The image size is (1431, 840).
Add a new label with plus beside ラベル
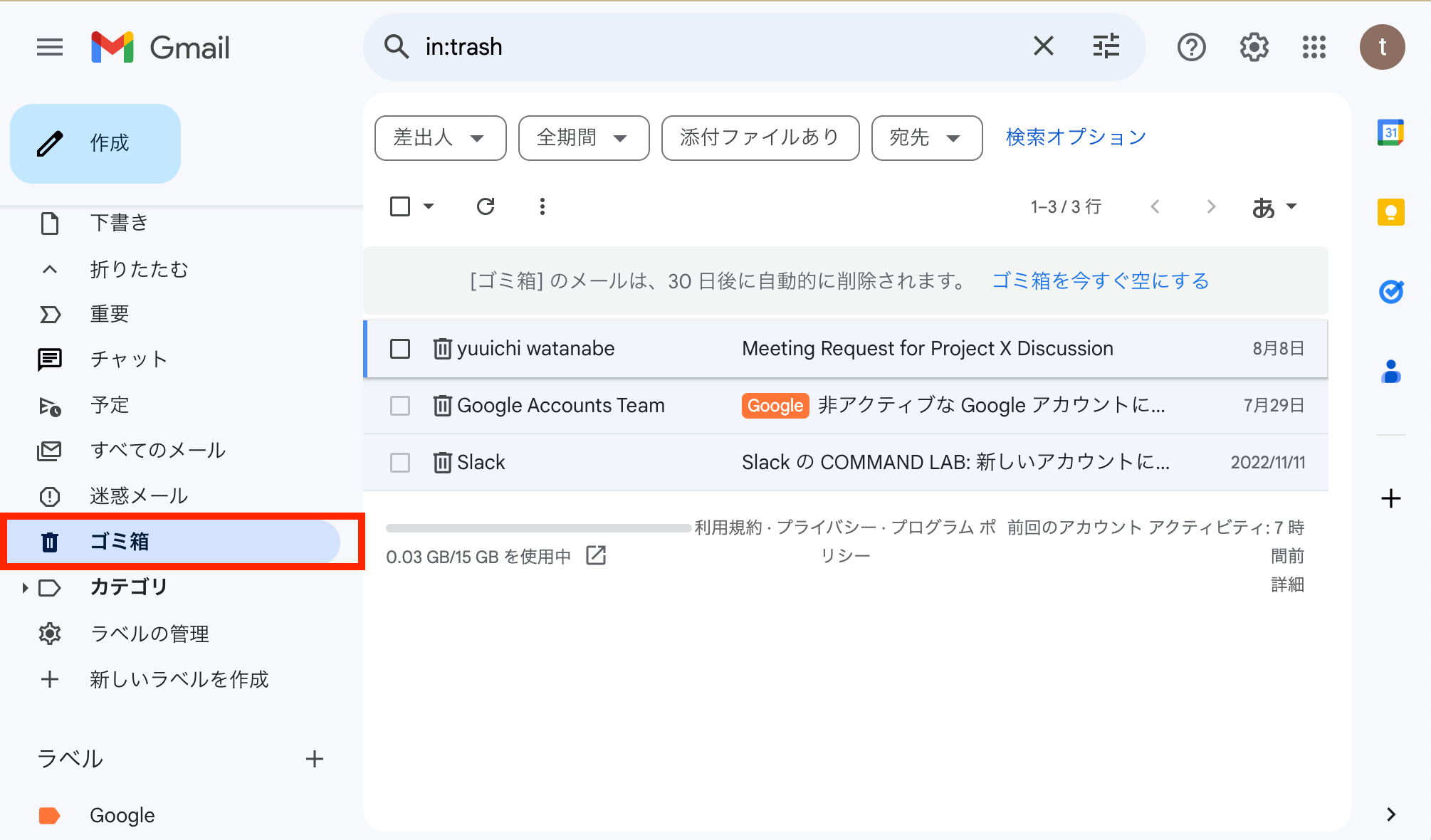315,759
